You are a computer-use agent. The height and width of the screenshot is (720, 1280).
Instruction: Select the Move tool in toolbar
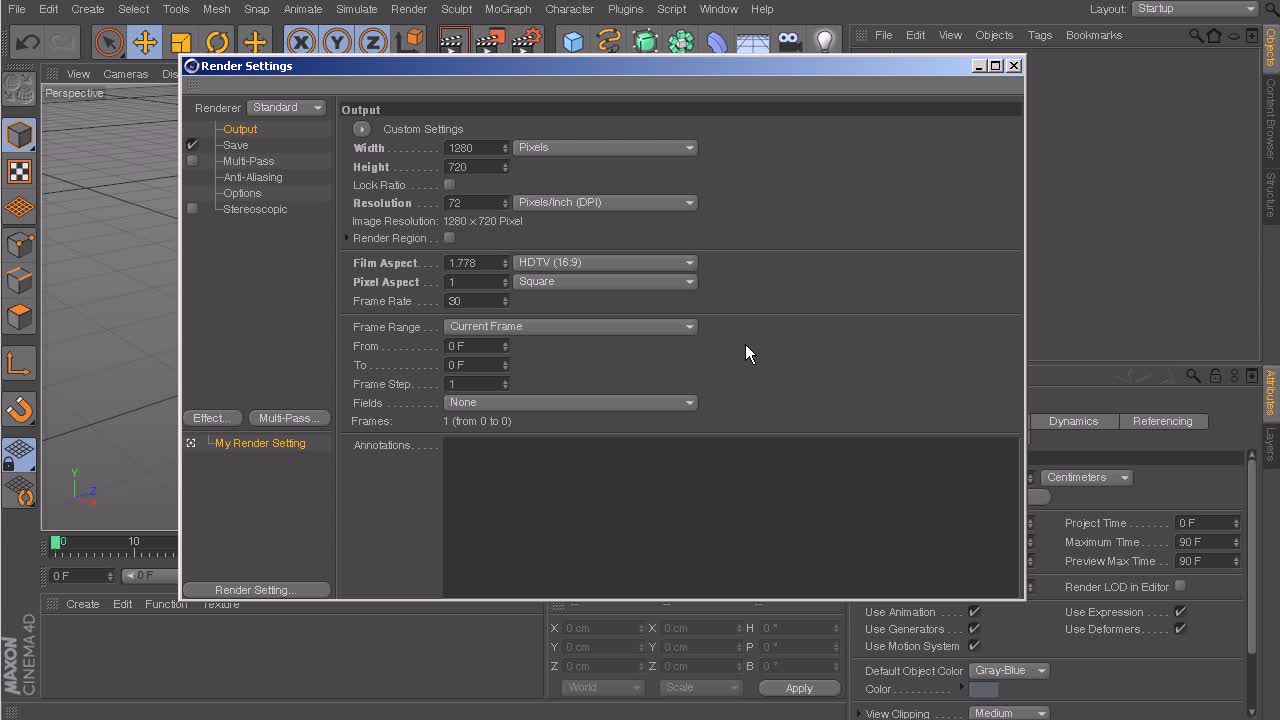coord(145,42)
